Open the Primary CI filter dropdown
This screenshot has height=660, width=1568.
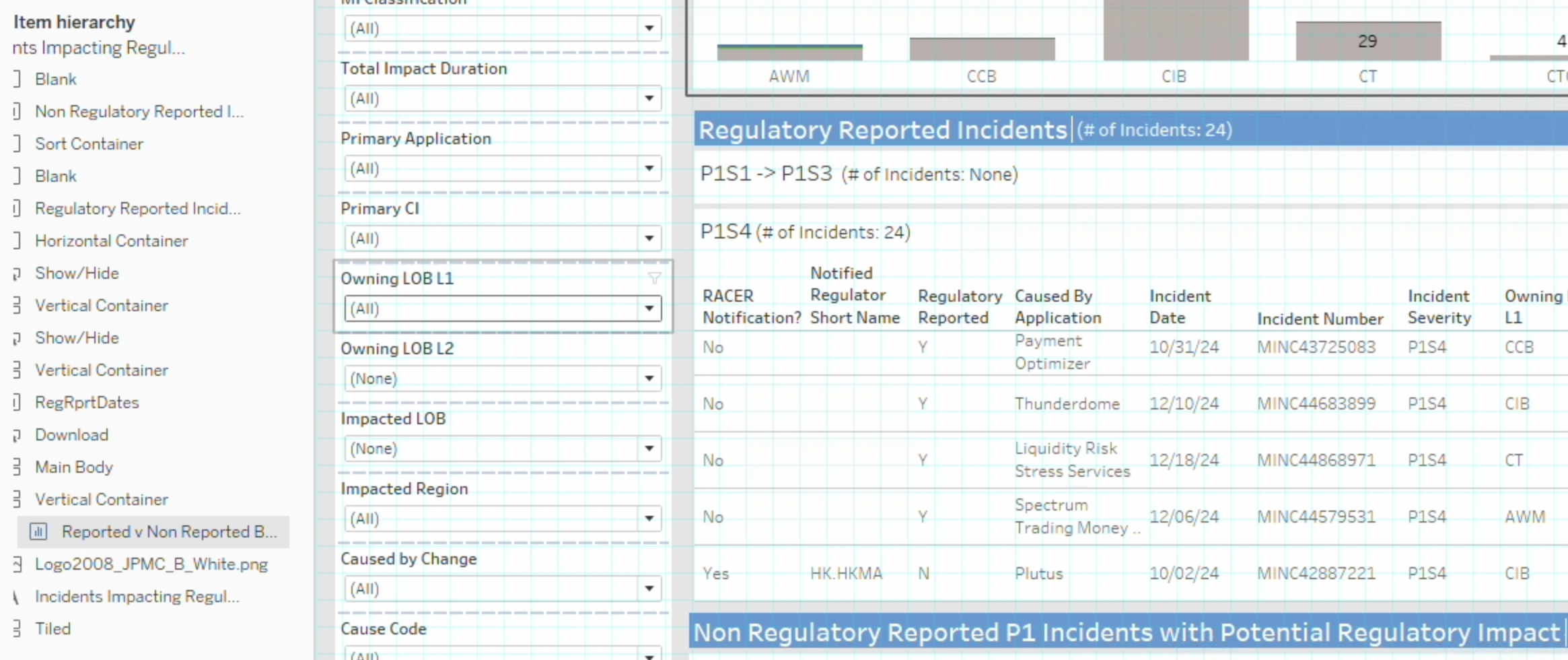pyautogui.click(x=503, y=238)
